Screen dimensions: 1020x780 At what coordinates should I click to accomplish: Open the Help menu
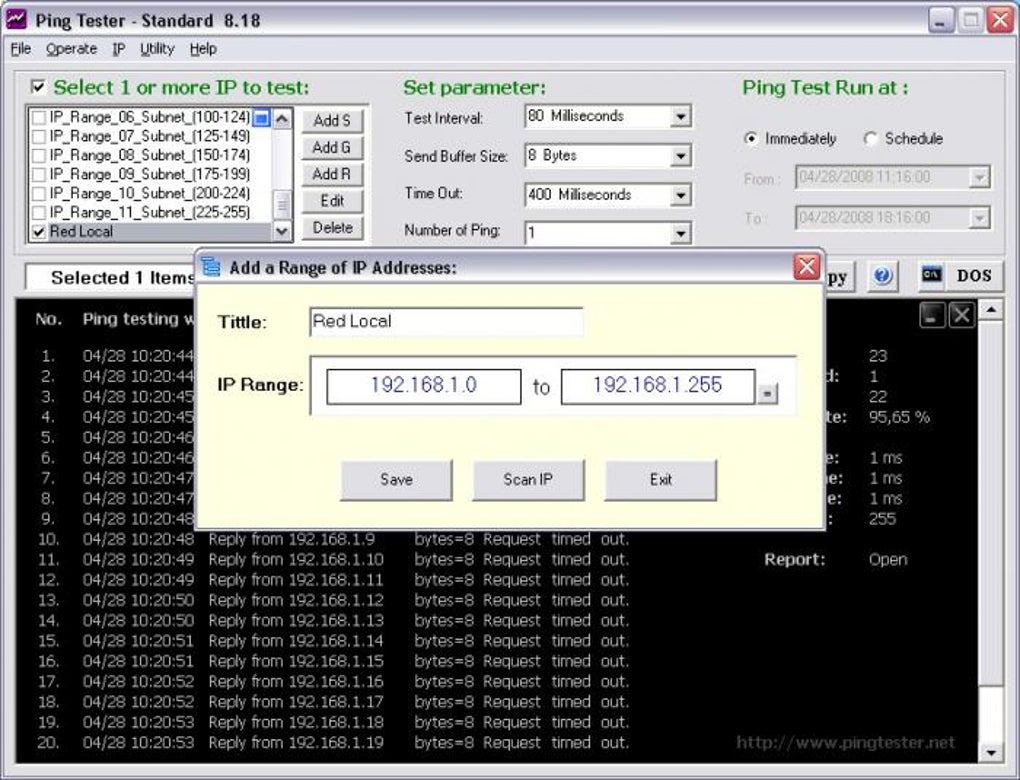[x=203, y=49]
